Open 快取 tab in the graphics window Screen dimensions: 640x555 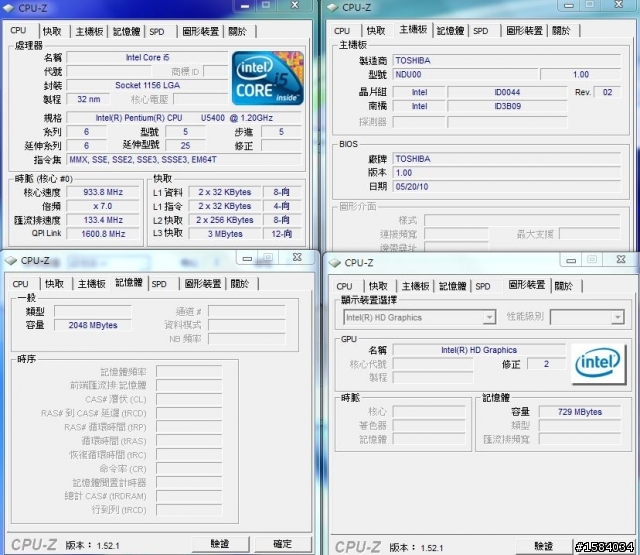(x=378, y=286)
